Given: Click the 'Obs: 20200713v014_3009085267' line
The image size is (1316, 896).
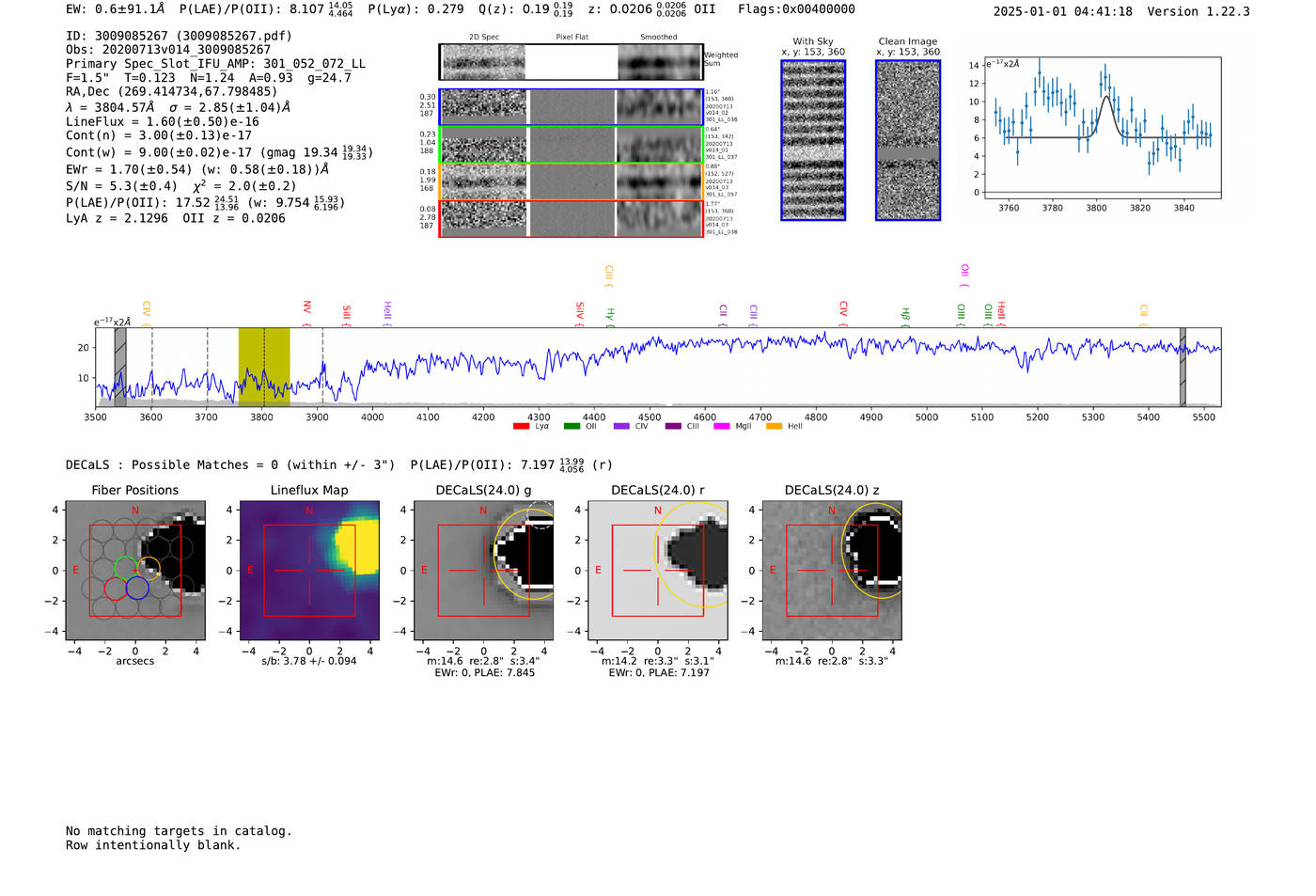Looking at the screenshot, I should 168,50.
